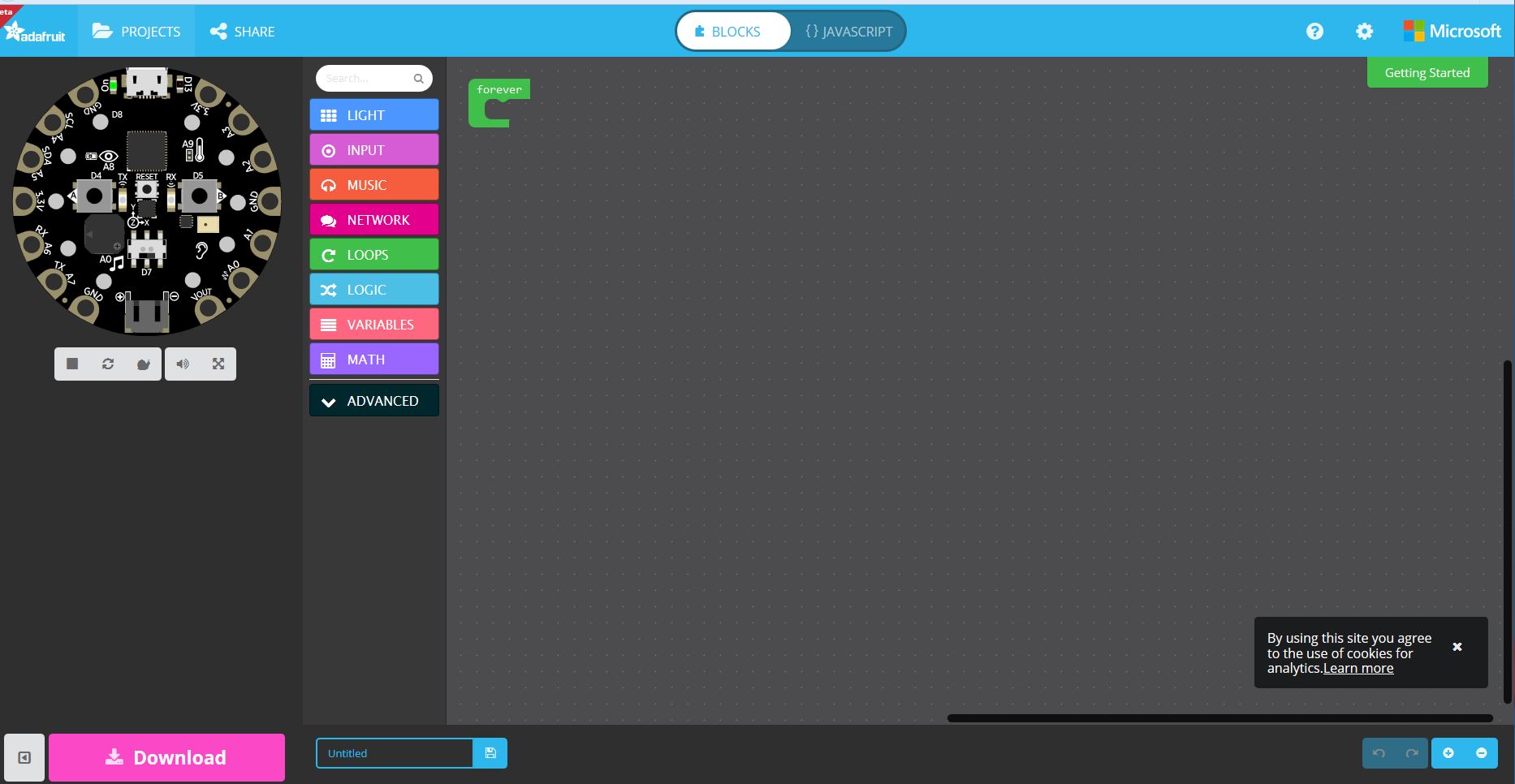Zoom in on the block workspace
The image size is (1515, 784).
tap(1448, 753)
